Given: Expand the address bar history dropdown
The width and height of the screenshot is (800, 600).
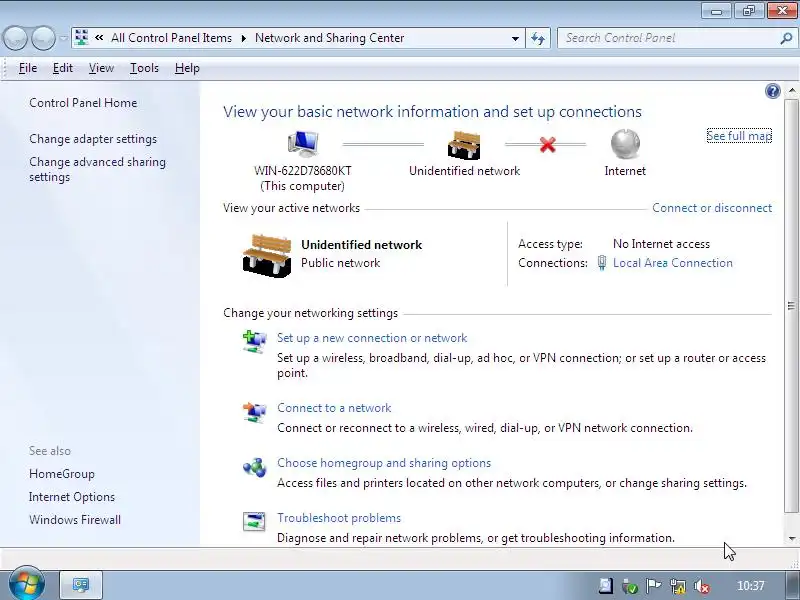Looking at the screenshot, I should (x=515, y=38).
